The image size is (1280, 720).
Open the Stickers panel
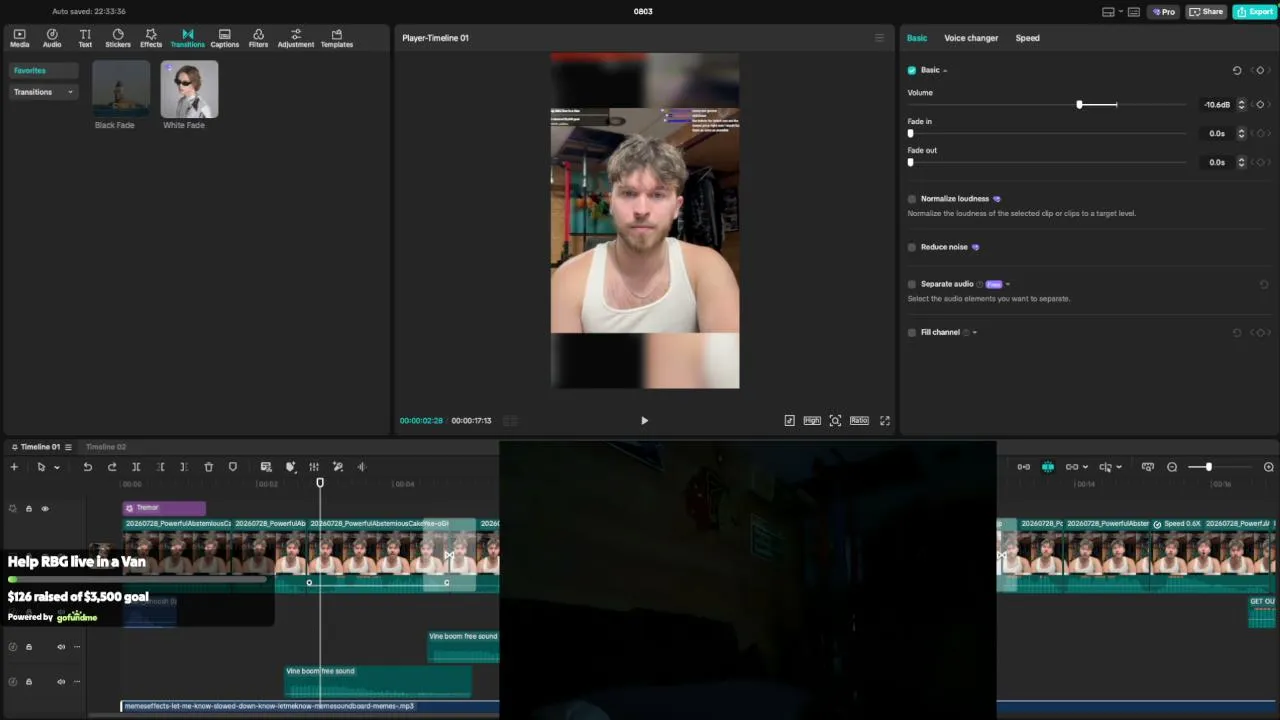(118, 38)
